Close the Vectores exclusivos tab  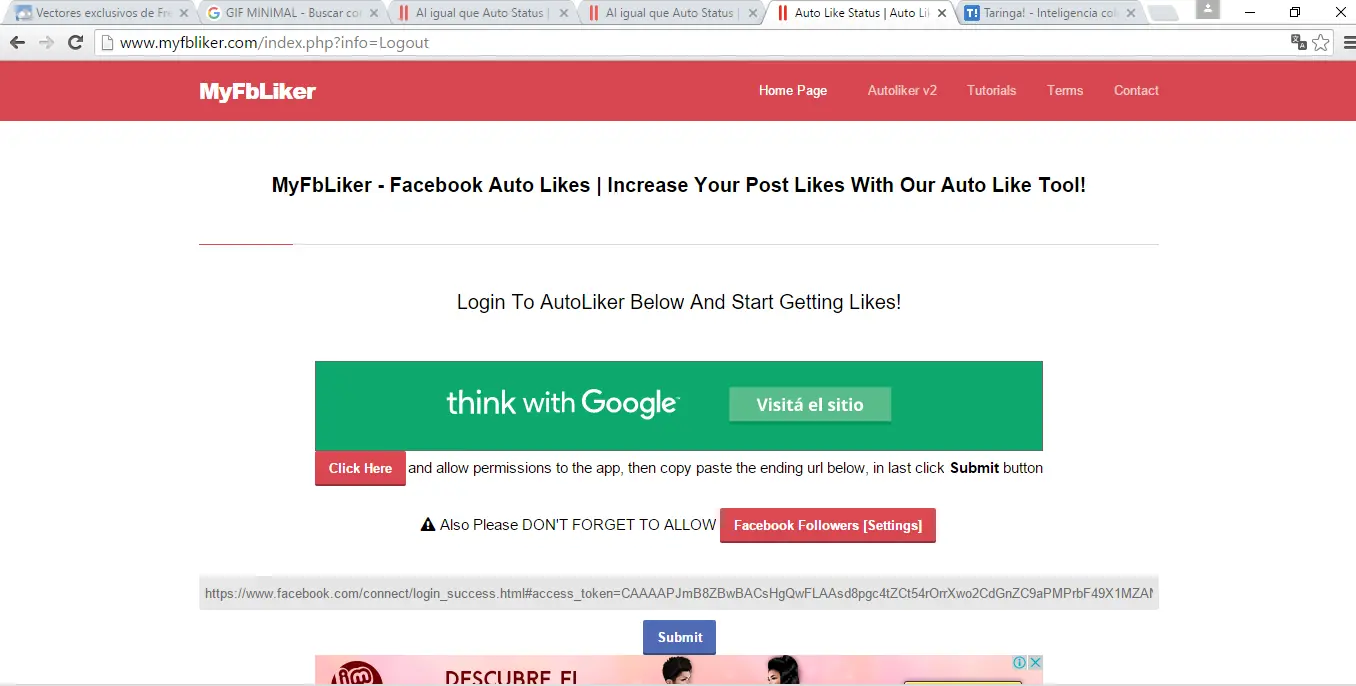183,14
